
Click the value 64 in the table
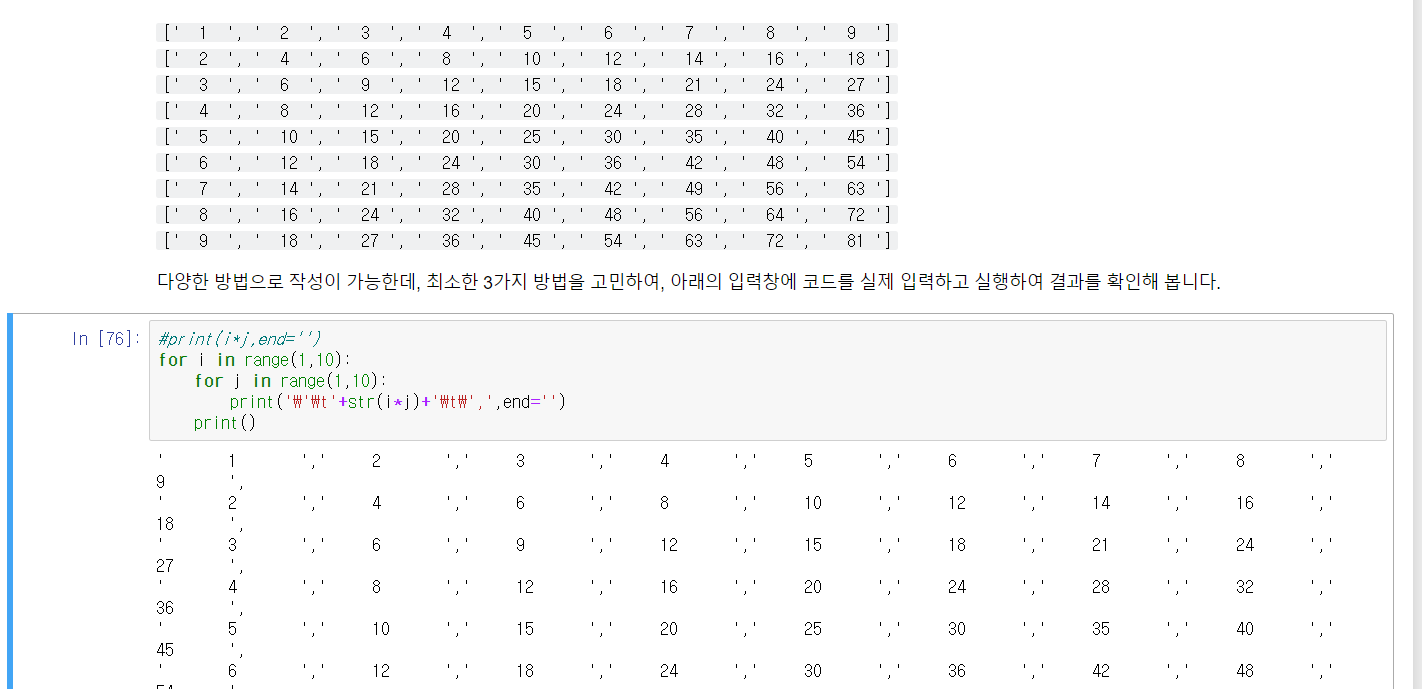(x=775, y=215)
